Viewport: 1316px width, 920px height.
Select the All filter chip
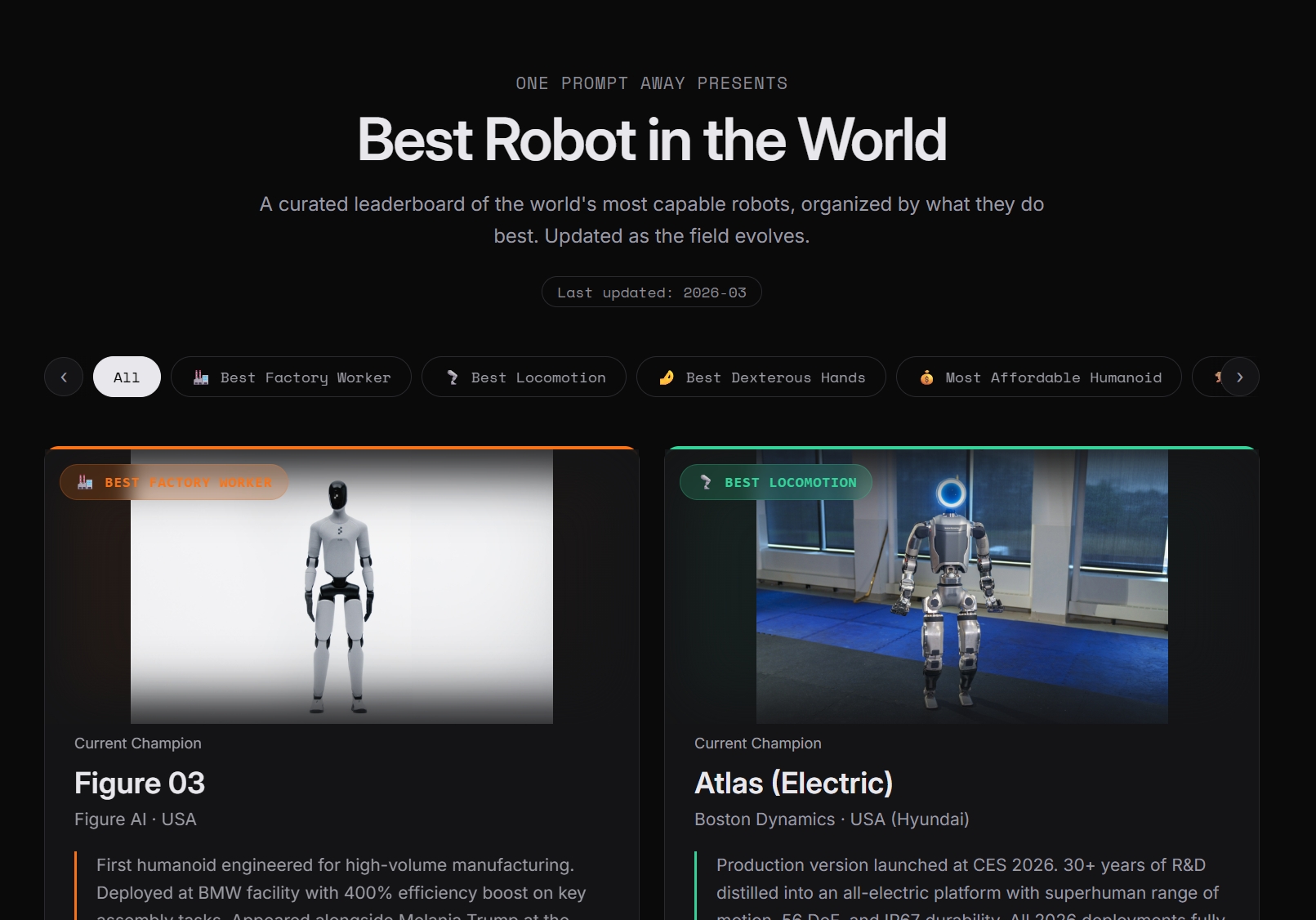pos(126,377)
